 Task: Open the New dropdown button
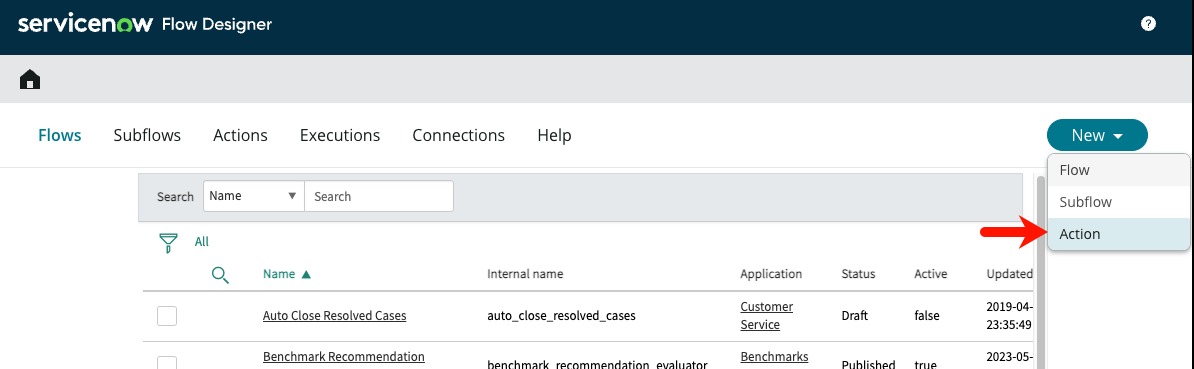pos(1097,135)
